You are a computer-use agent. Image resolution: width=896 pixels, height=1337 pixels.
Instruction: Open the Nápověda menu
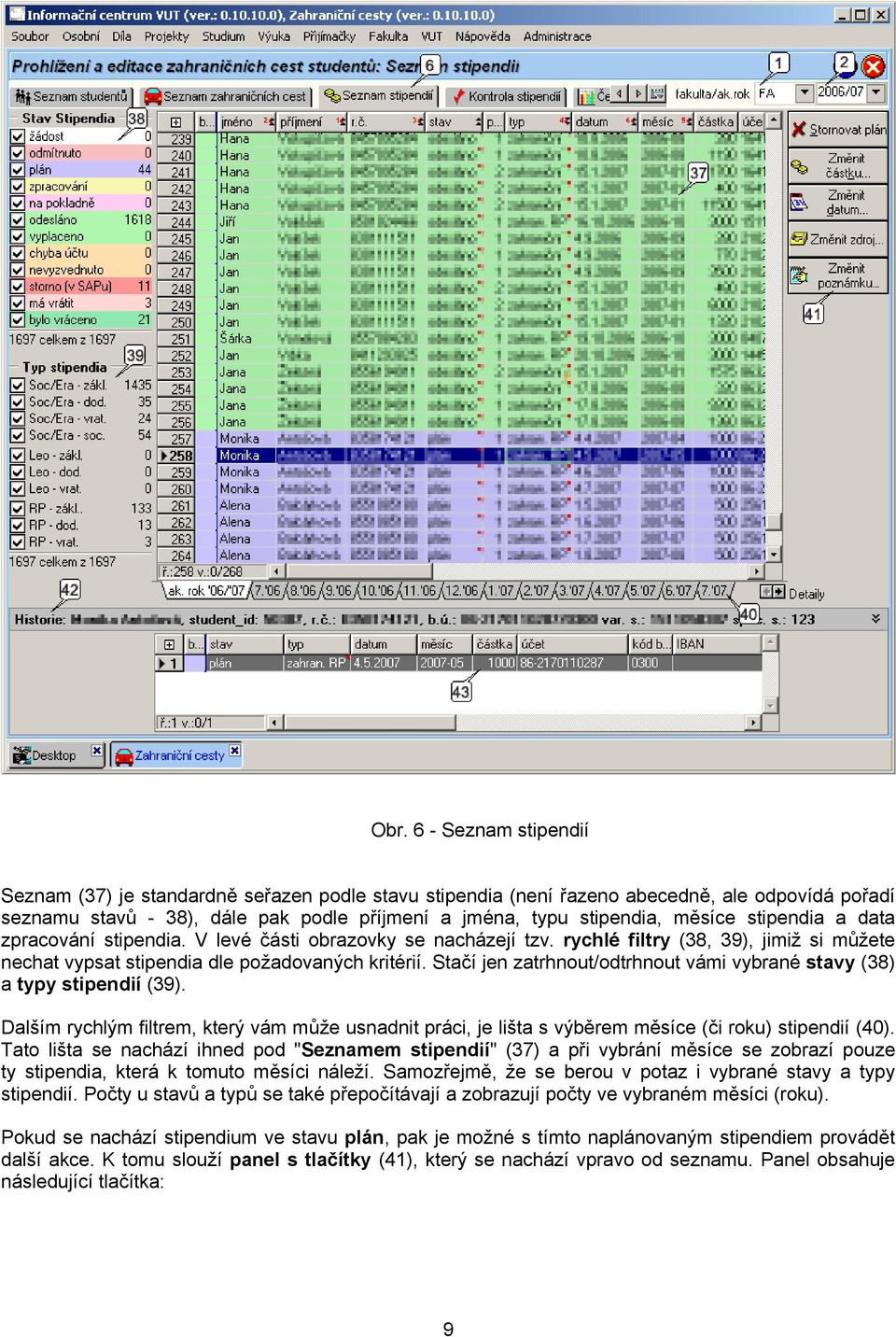point(483,36)
